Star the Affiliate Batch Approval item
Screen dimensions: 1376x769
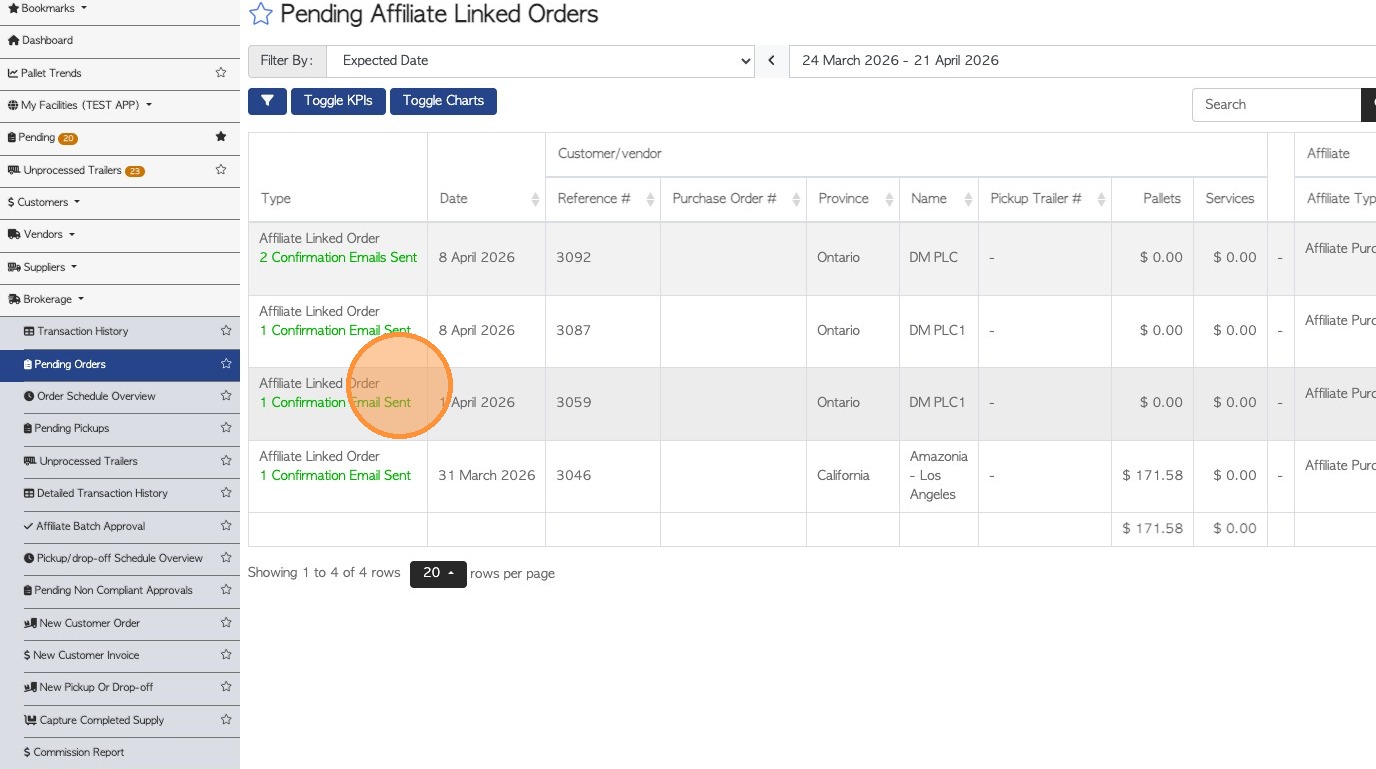pyautogui.click(x=226, y=526)
